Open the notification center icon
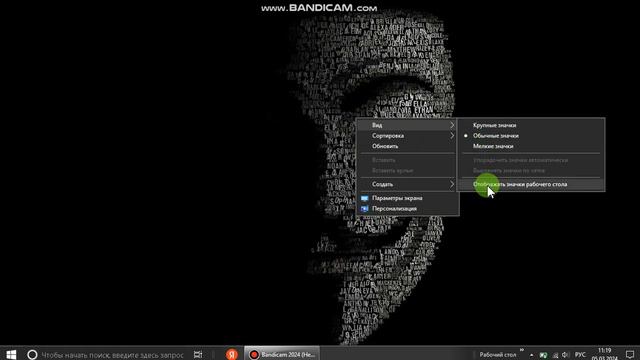The image size is (640, 360). point(630,355)
